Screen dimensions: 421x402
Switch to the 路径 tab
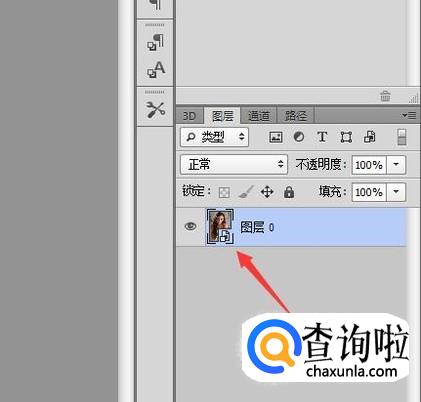(x=295, y=116)
